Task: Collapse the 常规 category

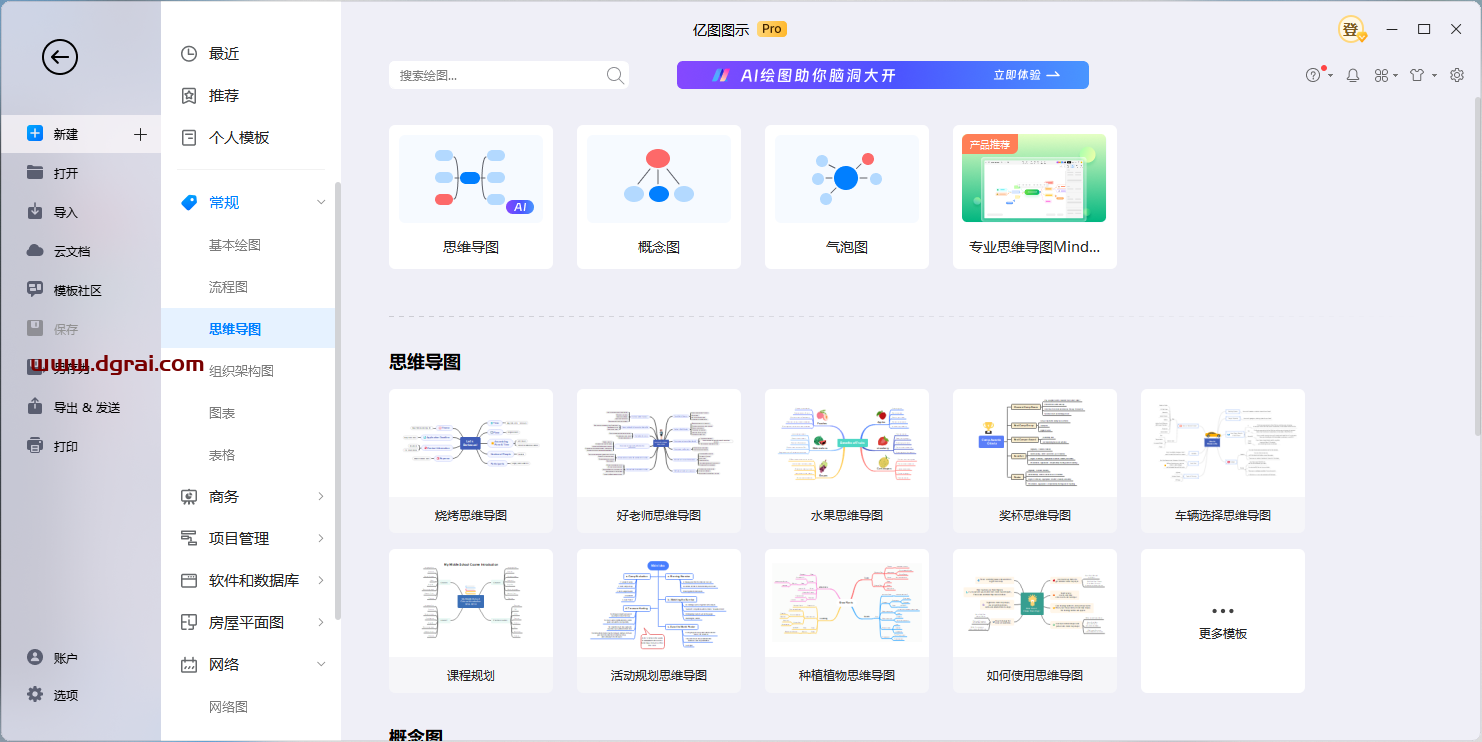Action: 321,202
